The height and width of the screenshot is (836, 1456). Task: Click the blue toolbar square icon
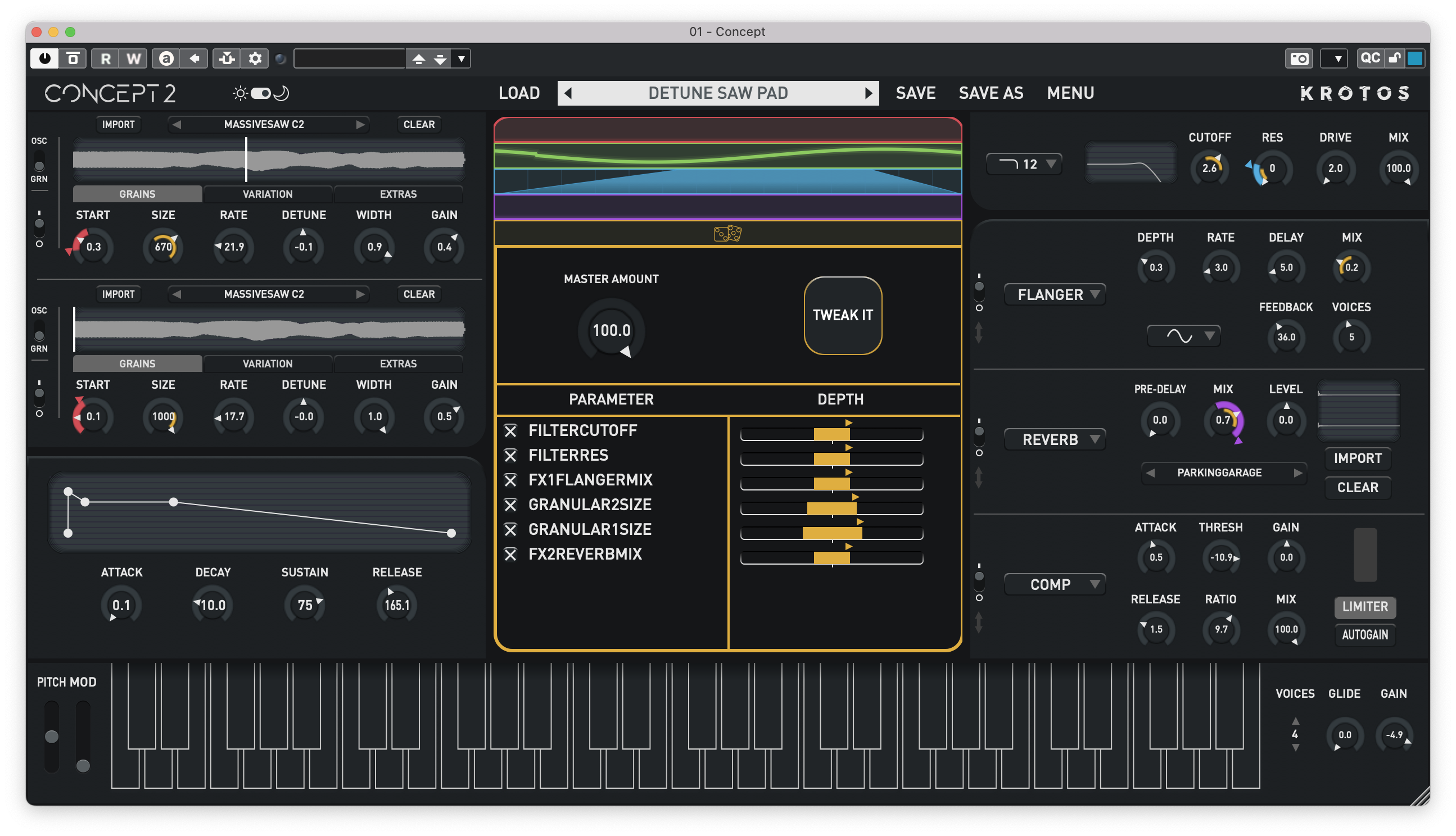pyautogui.click(x=1415, y=58)
